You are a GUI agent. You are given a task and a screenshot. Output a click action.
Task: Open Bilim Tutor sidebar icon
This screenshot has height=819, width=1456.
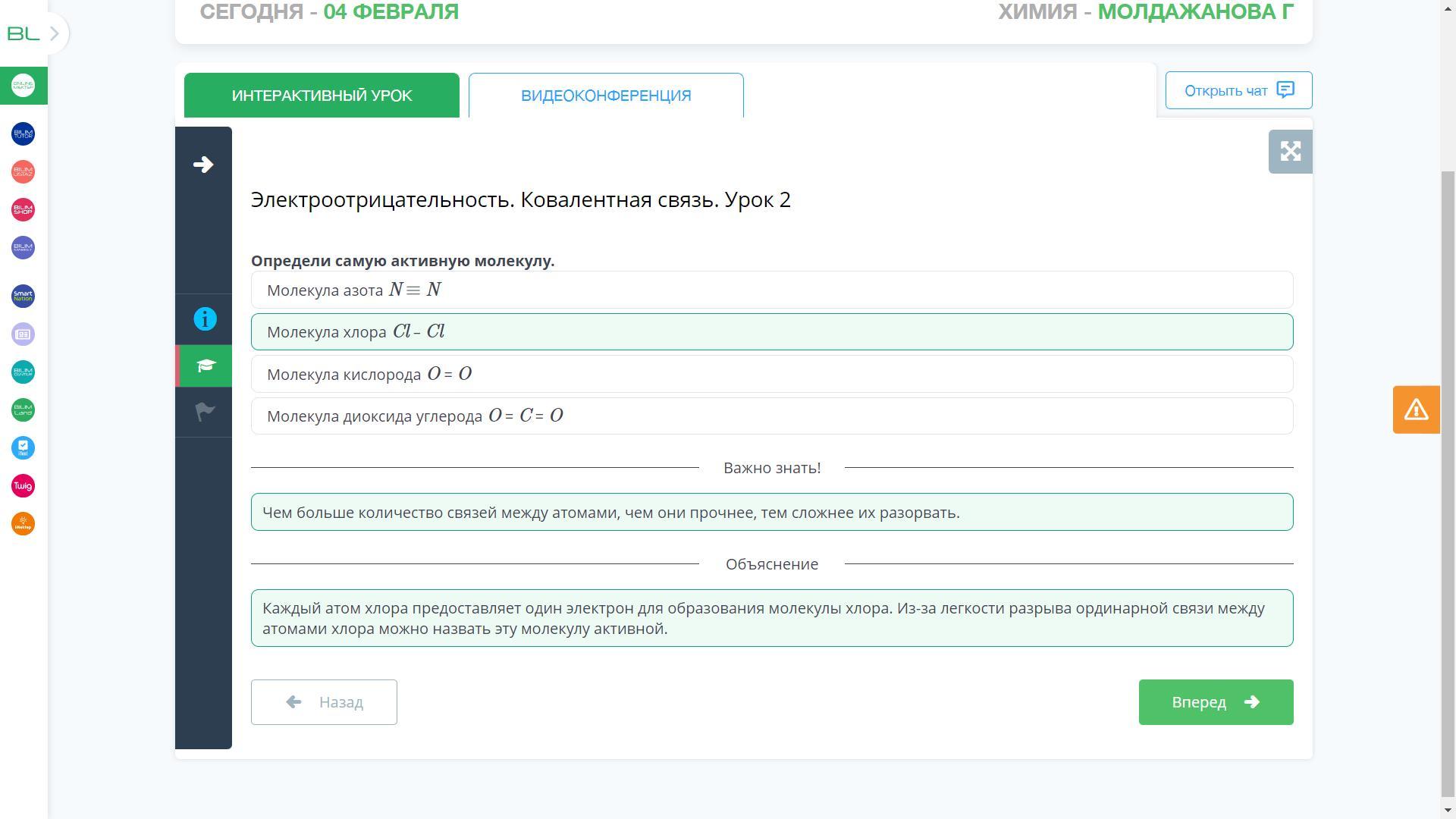pos(23,134)
